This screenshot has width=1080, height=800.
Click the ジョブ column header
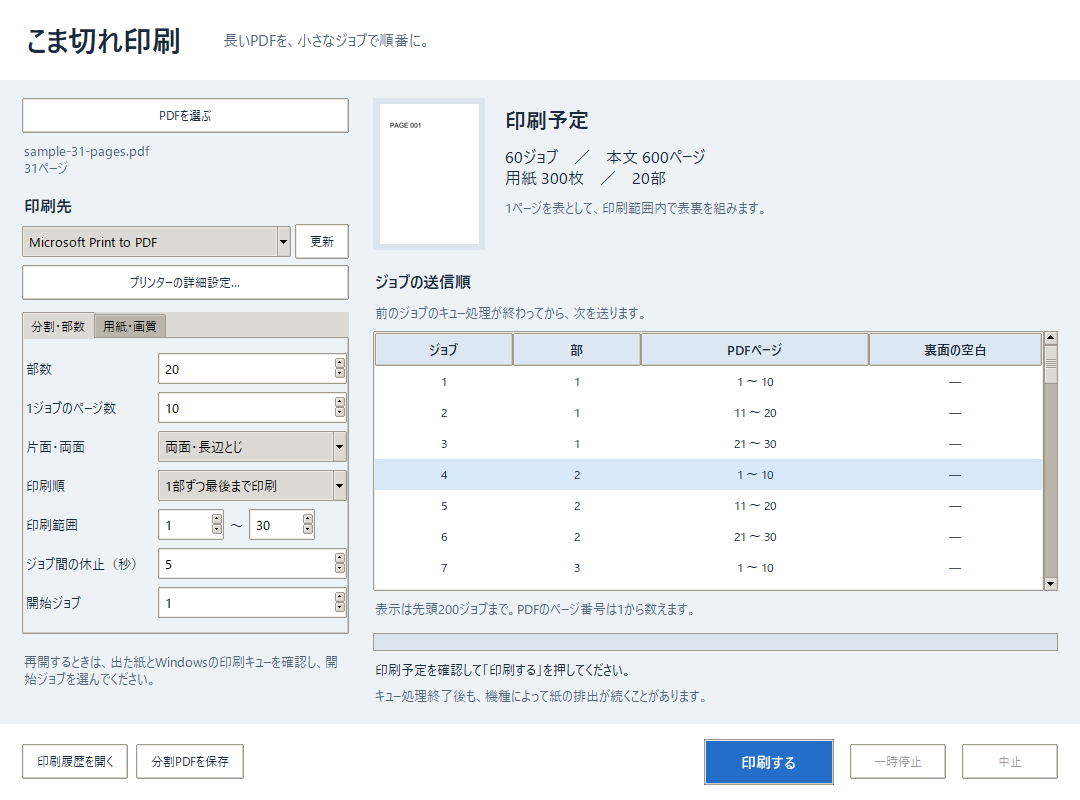pyautogui.click(x=444, y=350)
